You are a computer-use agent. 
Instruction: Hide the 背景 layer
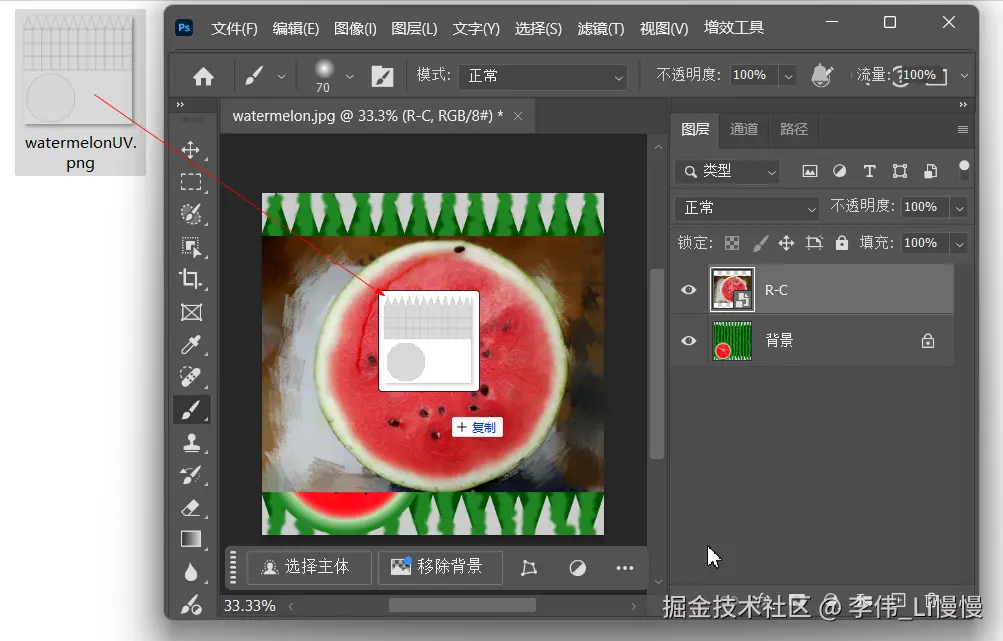click(x=688, y=340)
